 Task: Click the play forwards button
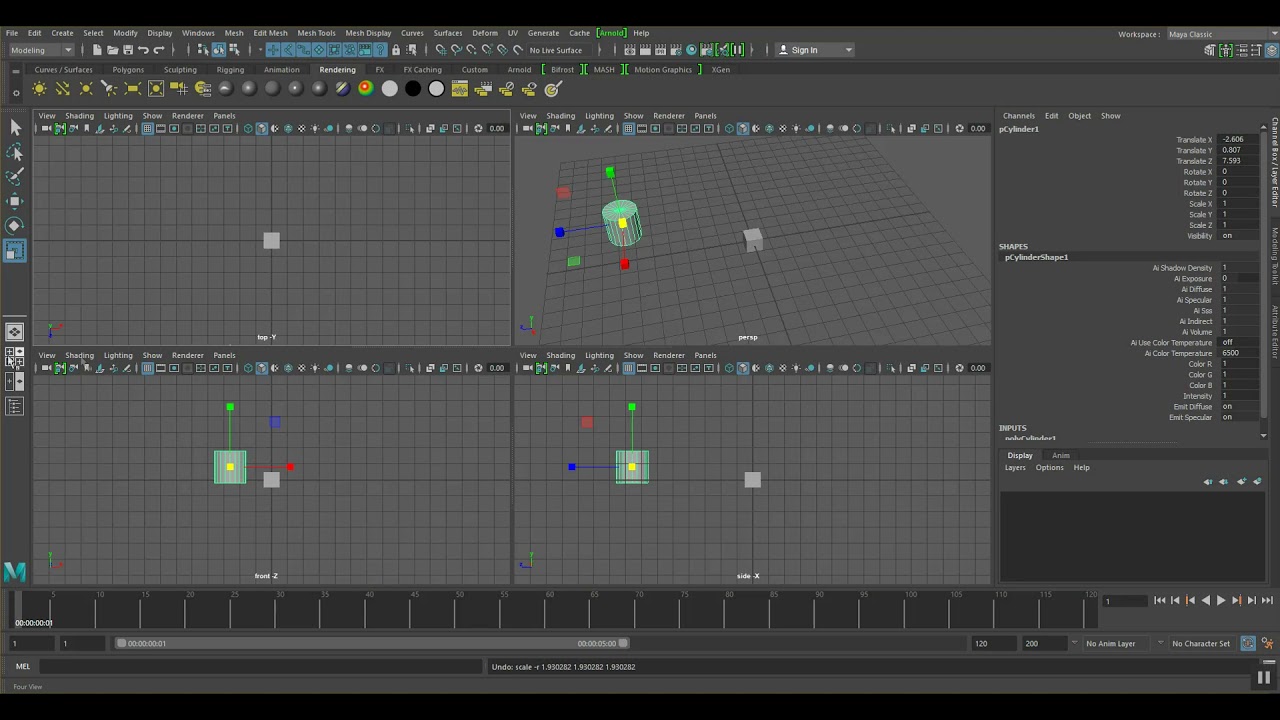click(1221, 600)
